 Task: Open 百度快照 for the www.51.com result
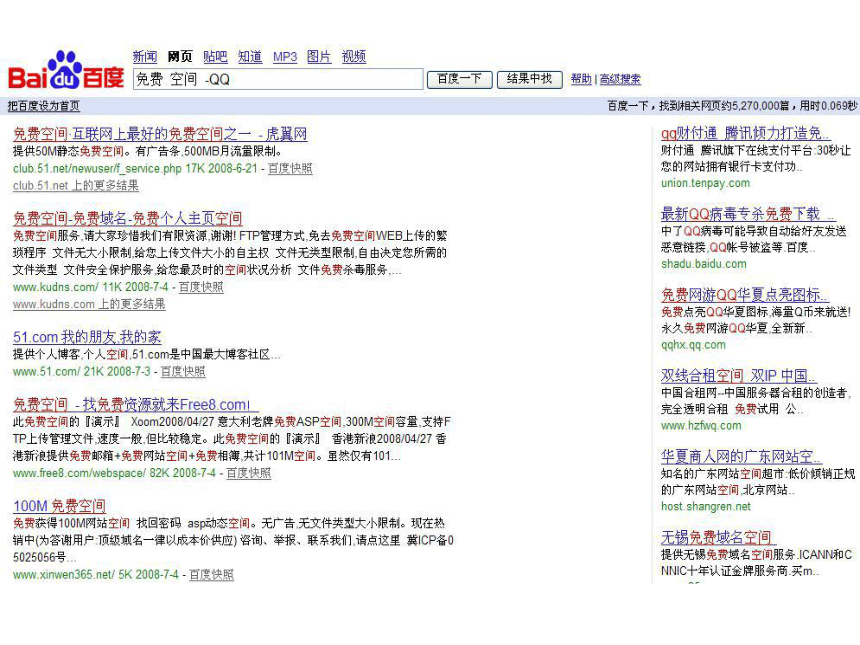click(183, 371)
